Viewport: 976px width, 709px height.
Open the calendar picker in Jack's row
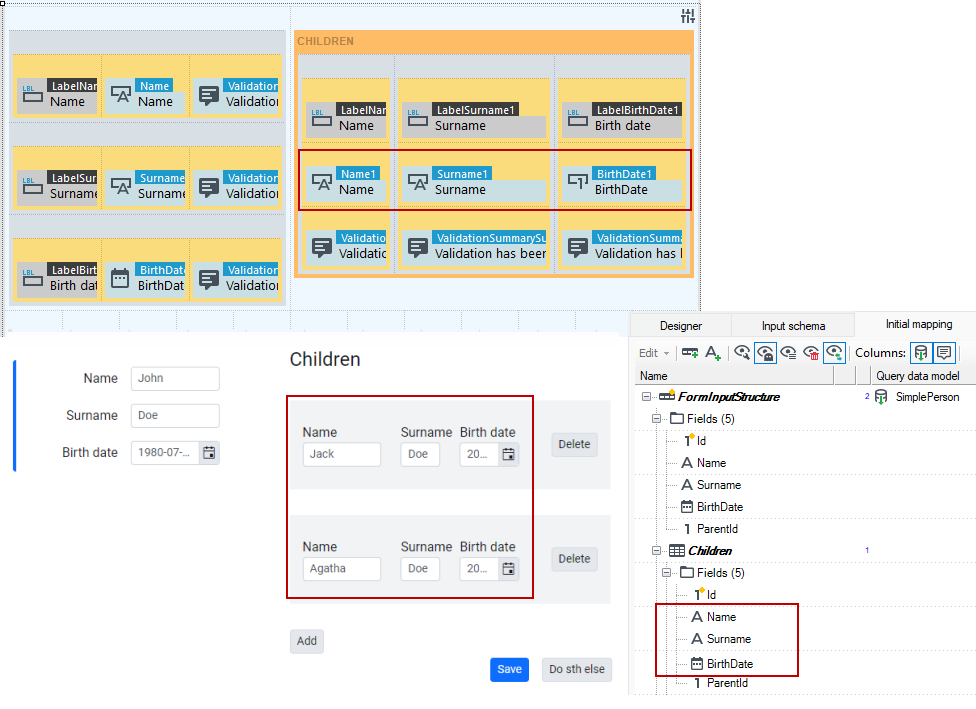[x=509, y=454]
